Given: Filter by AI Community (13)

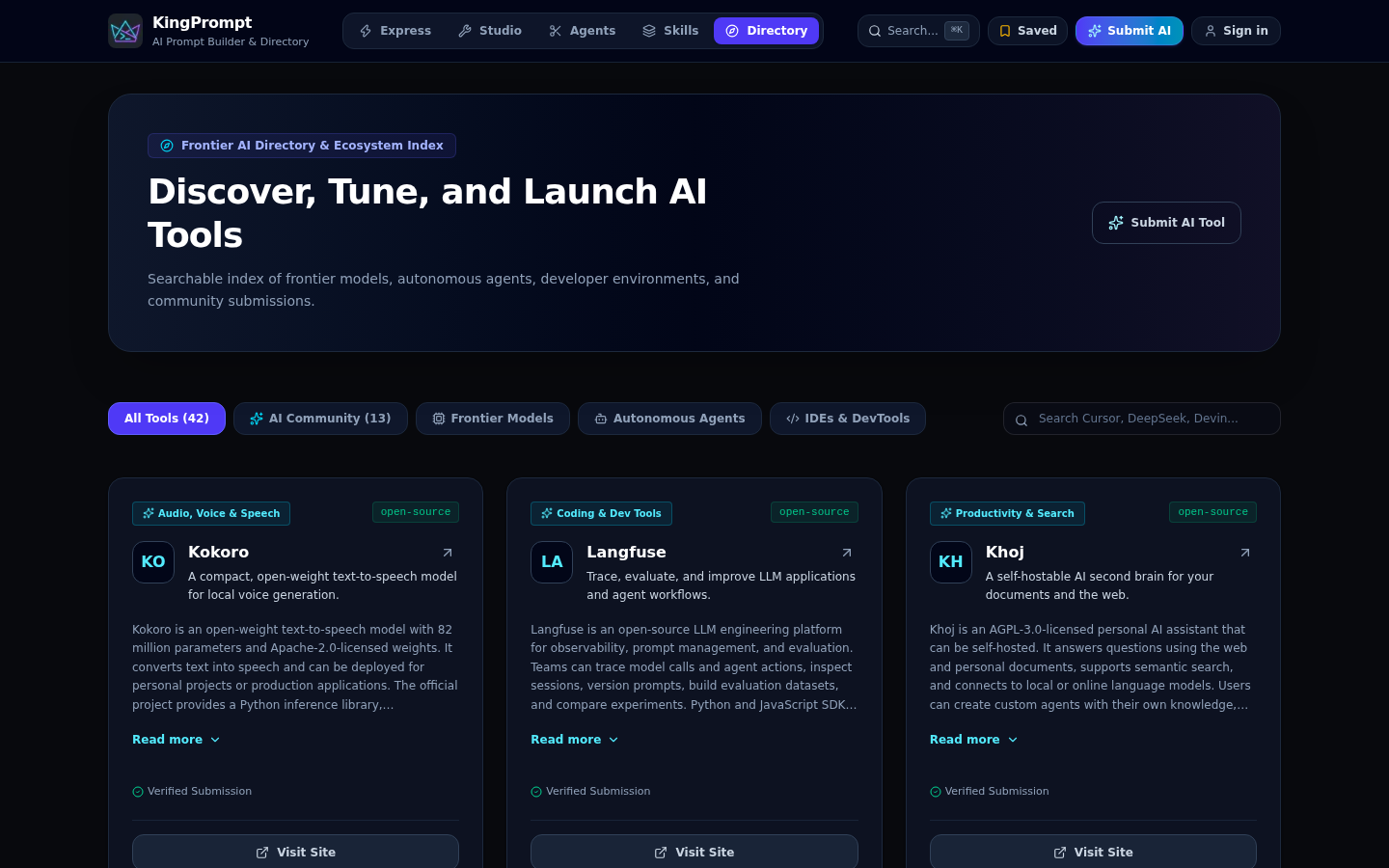Looking at the screenshot, I should tap(320, 419).
